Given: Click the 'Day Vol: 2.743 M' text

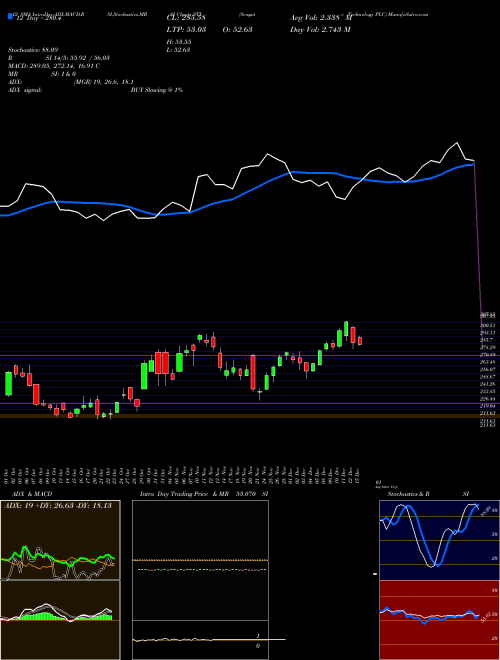Looking at the screenshot, I should [320, 29].
